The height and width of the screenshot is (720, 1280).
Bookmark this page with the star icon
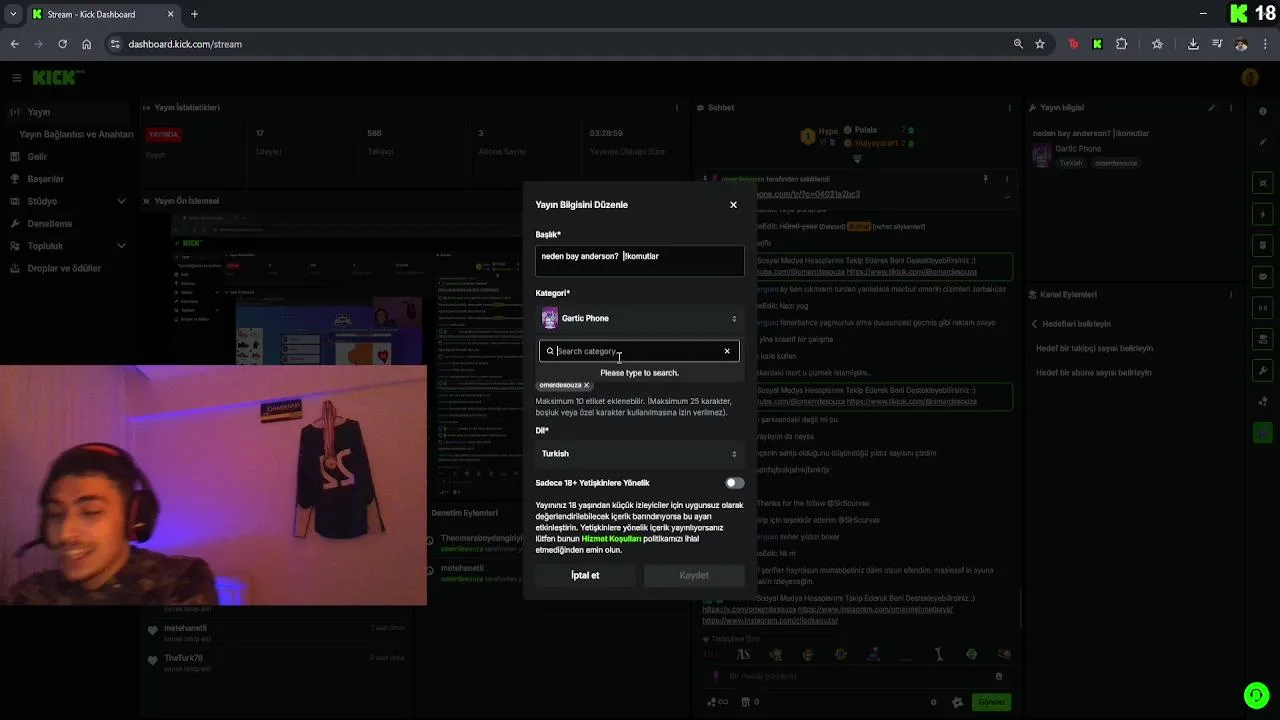pyautogui.click(x=1040, y=44)
